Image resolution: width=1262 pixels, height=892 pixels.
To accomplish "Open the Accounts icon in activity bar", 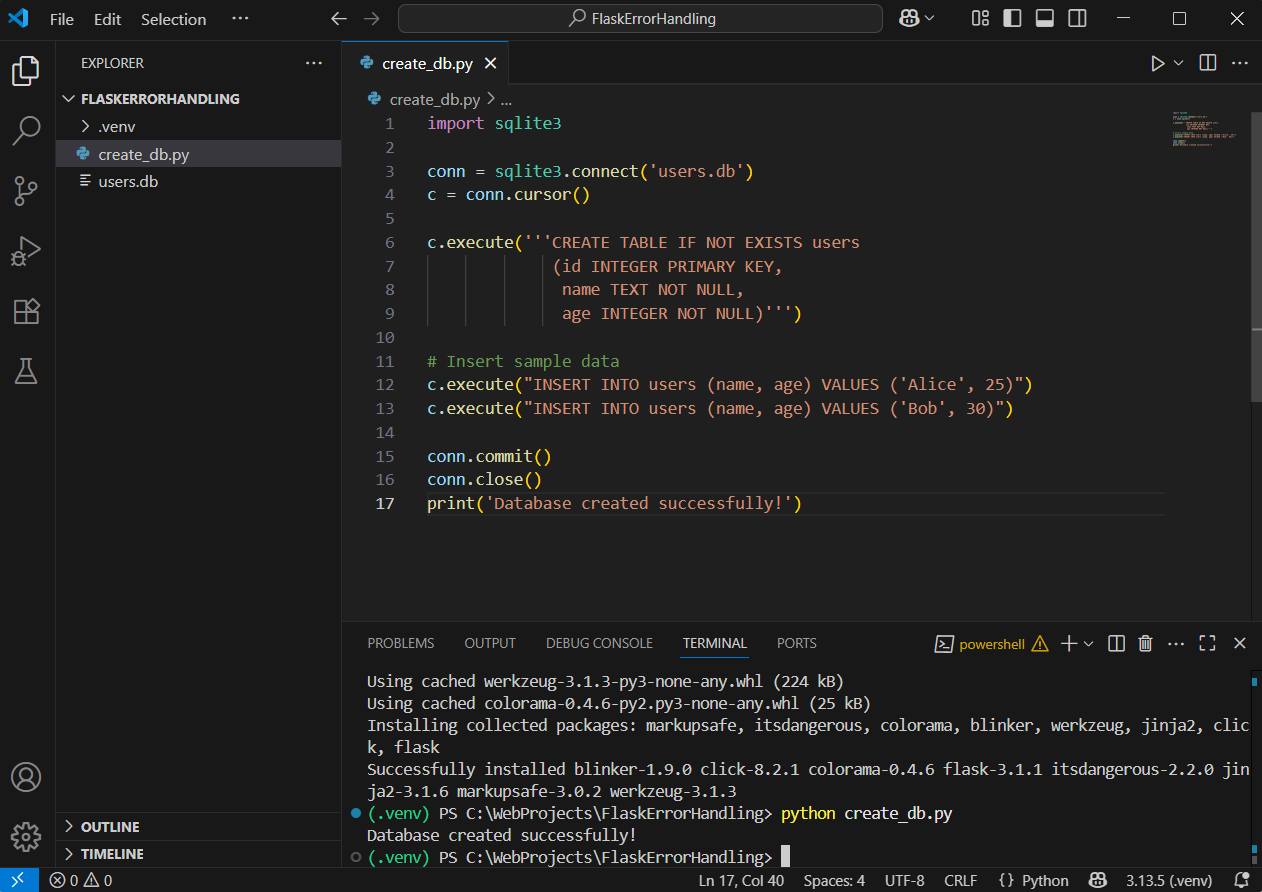I will [x=26, y=777].
